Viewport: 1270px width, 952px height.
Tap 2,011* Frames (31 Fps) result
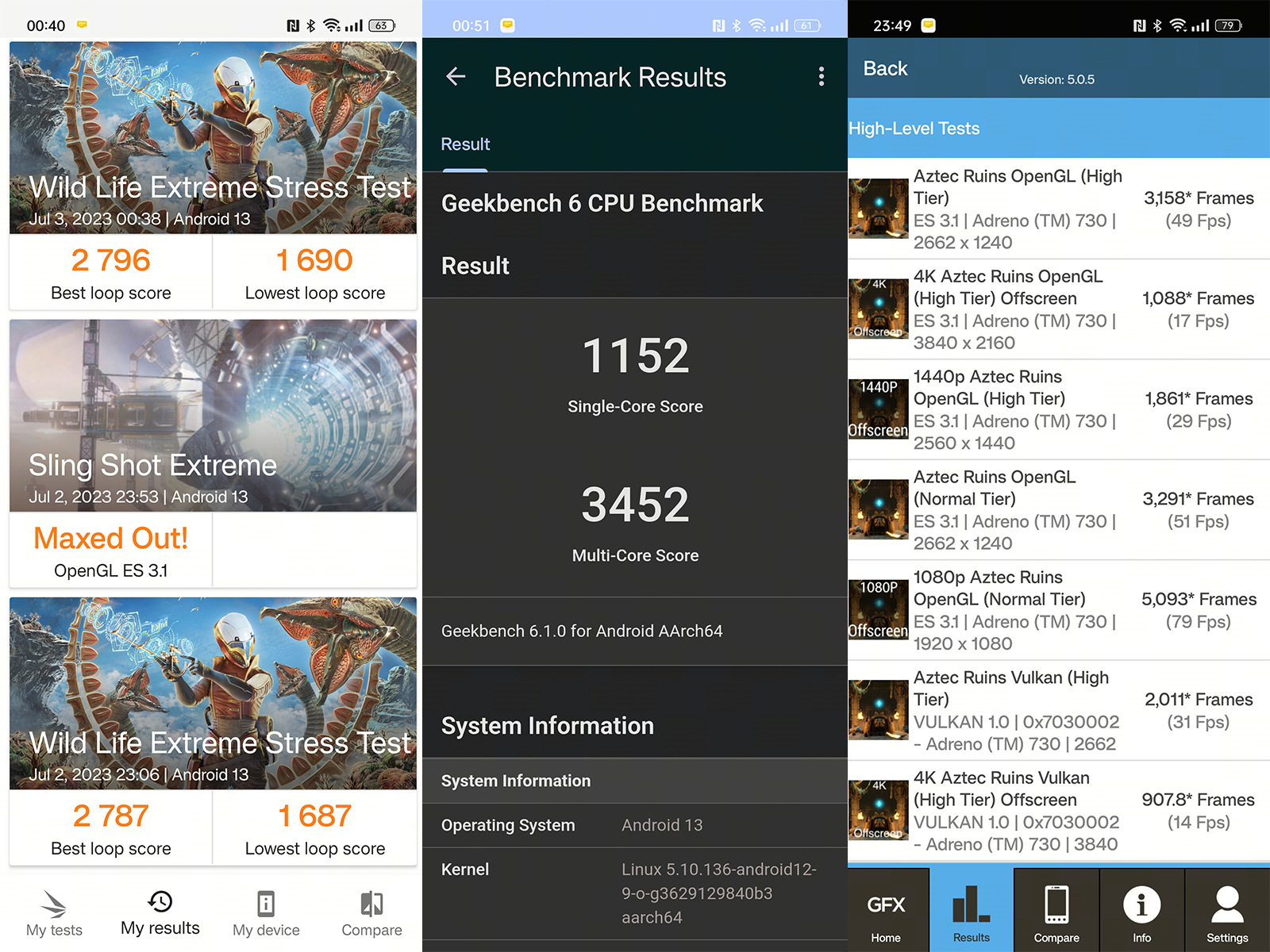pyautogui.click(x=1199, y=711)
